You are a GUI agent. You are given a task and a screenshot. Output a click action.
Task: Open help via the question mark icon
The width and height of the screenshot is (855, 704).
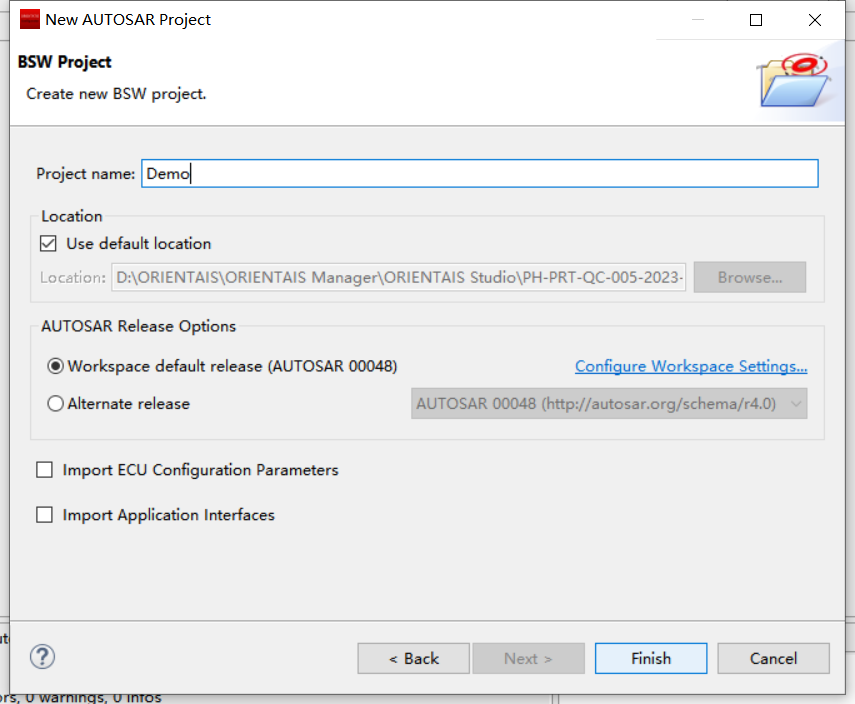coord(43,657)
